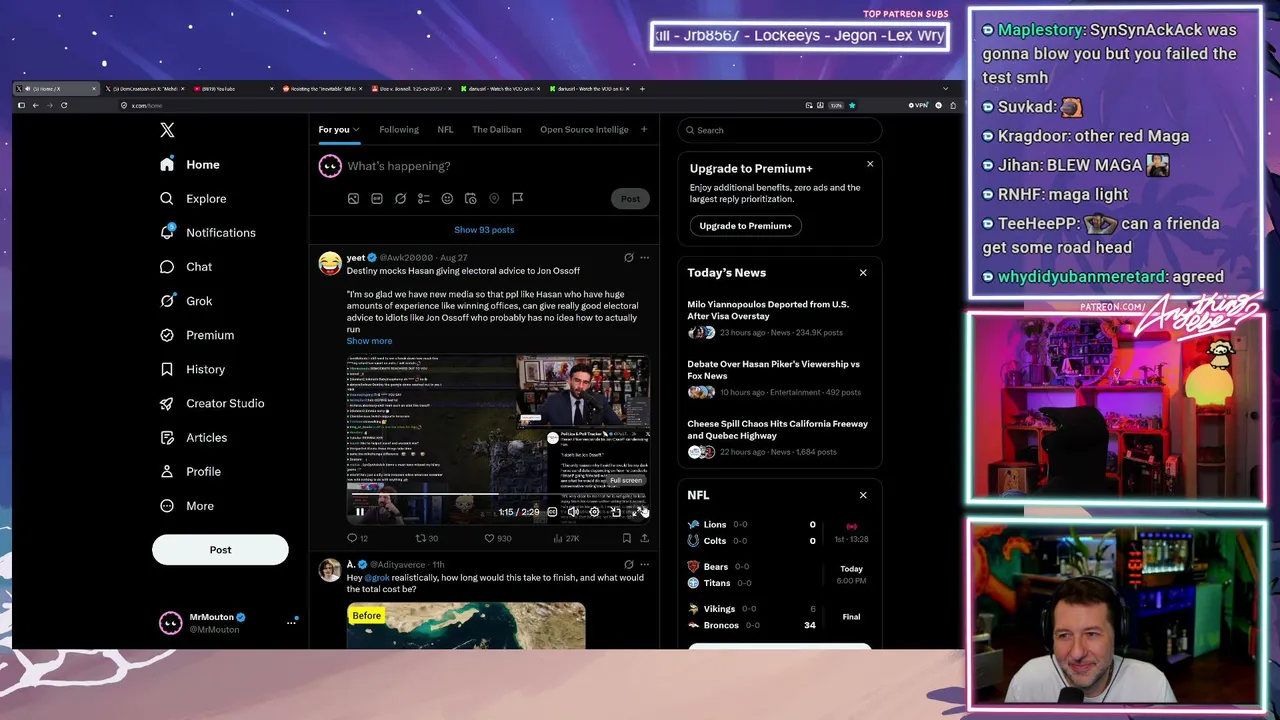The width and height of the screenshot is (1280, 720).
Task: Open The Daliban timeline tab
Action: coord(497,130)
